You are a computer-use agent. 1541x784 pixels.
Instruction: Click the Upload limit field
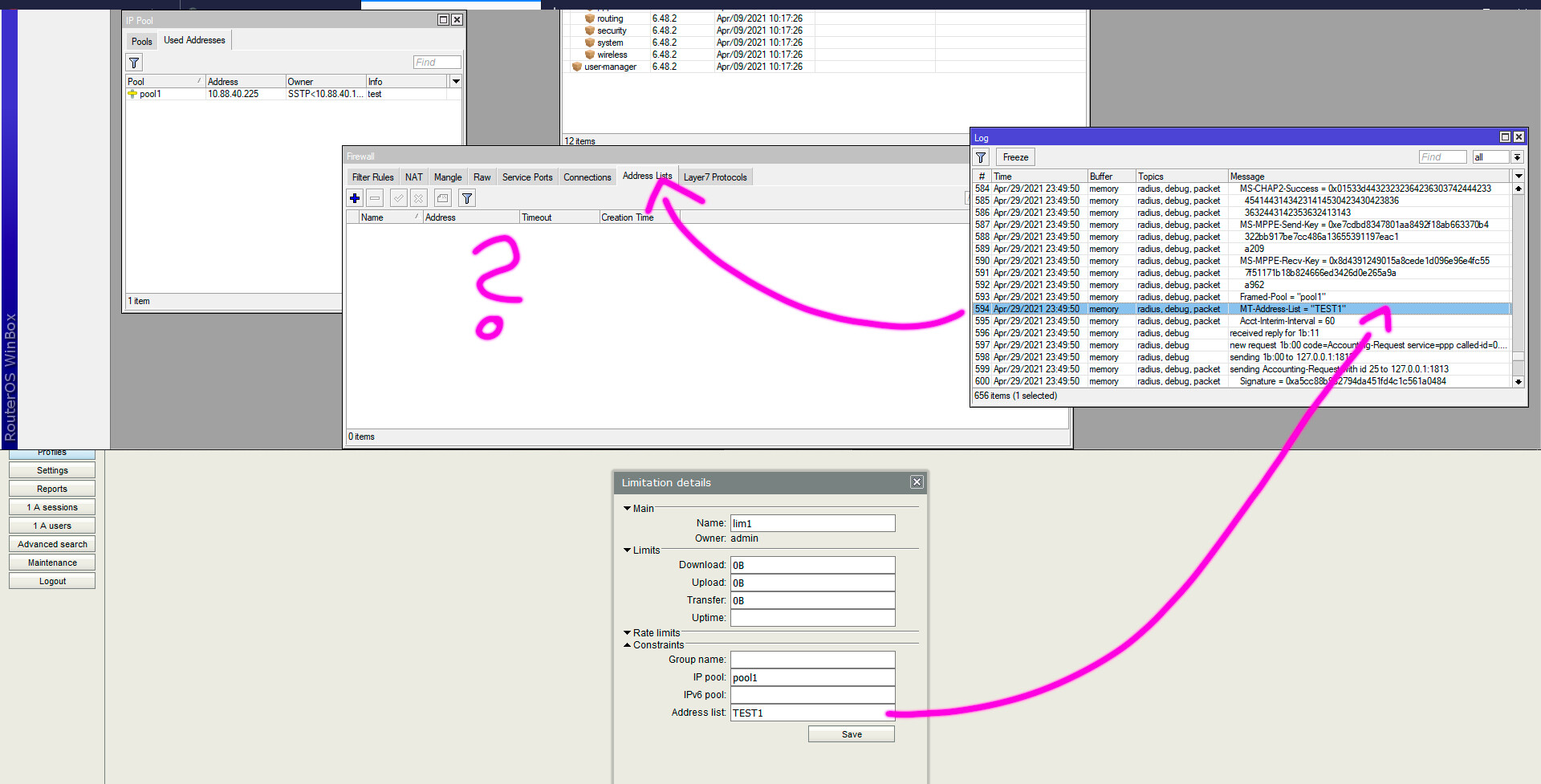(812, 583)
